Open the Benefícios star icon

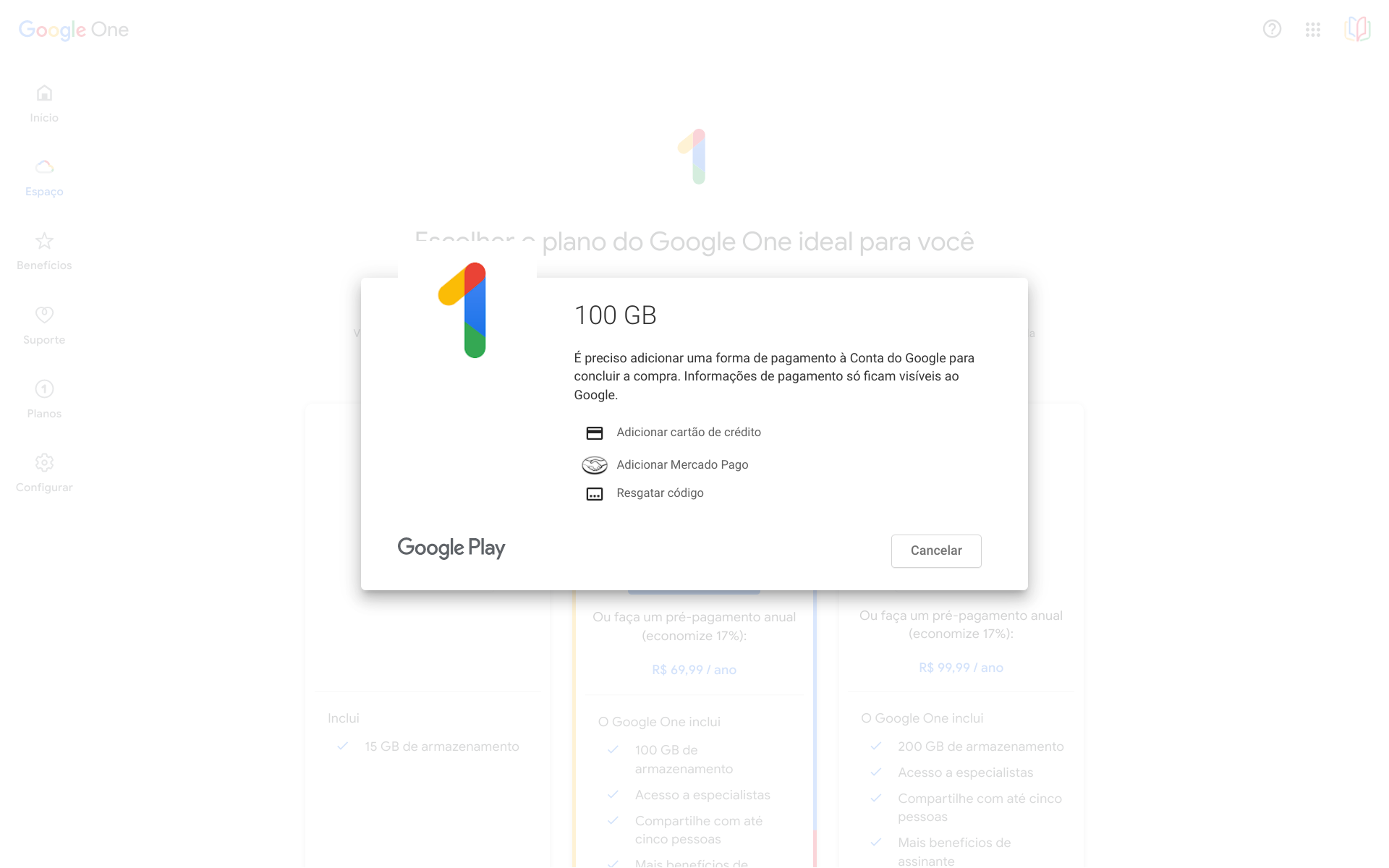(x=45, y=241)
